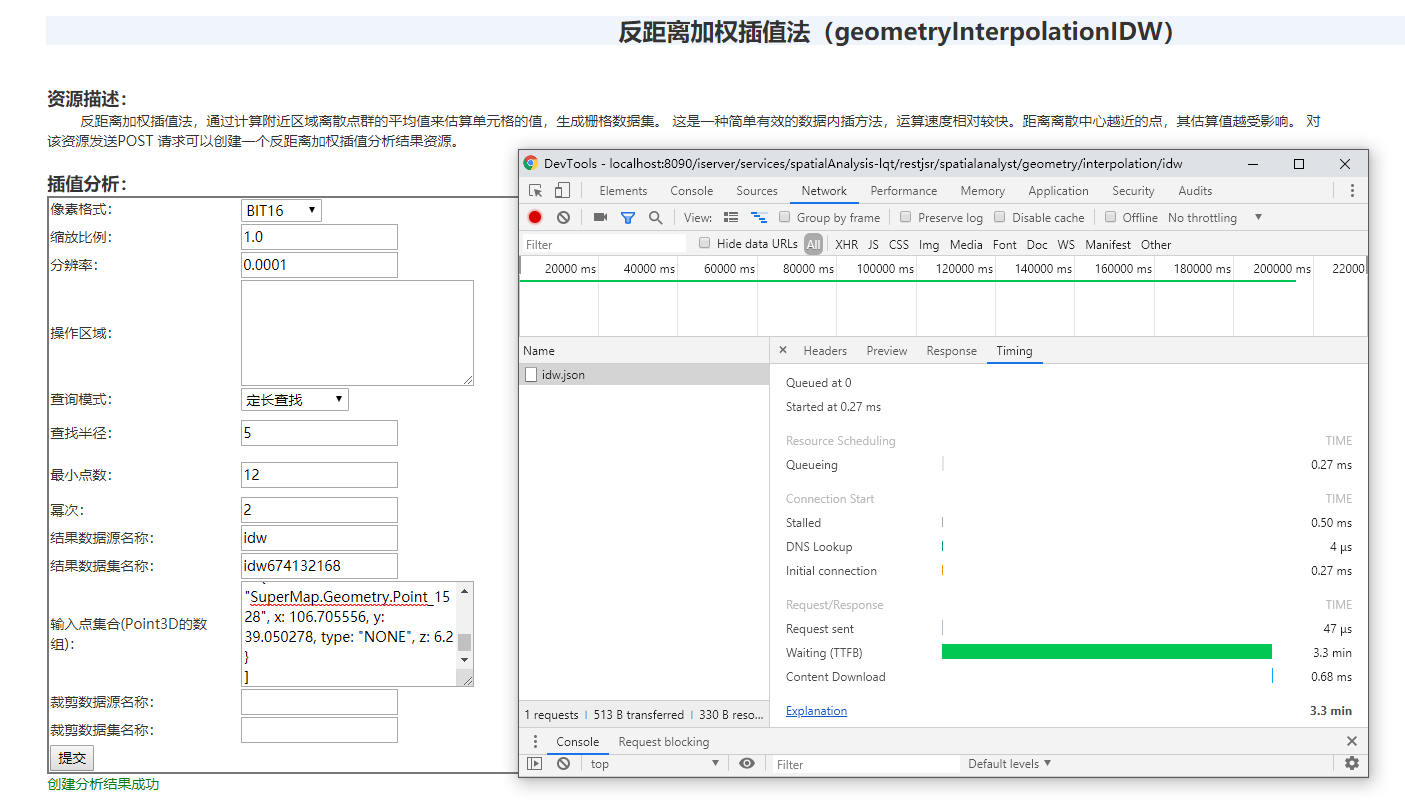Open network search with magnifier icon
Image resolution: width=1405 pixels, height=803 pixels.
click(x=655, y=217)
